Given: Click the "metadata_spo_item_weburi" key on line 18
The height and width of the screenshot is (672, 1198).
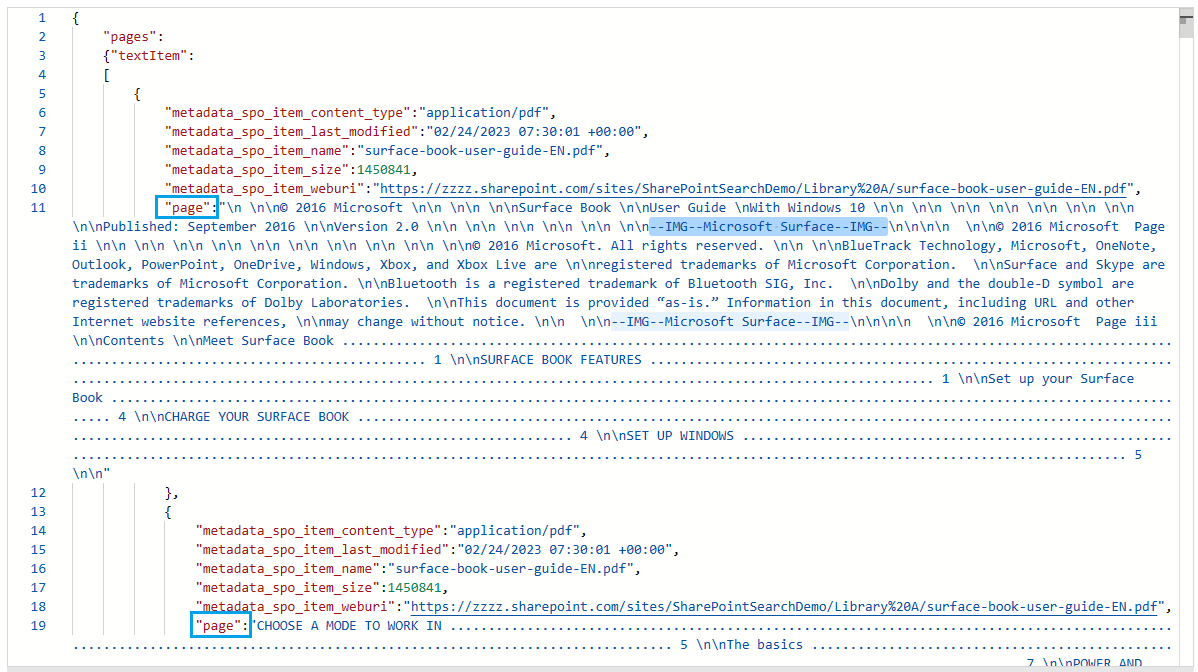Looking at the screenshot, I should (x=296, y=606).
